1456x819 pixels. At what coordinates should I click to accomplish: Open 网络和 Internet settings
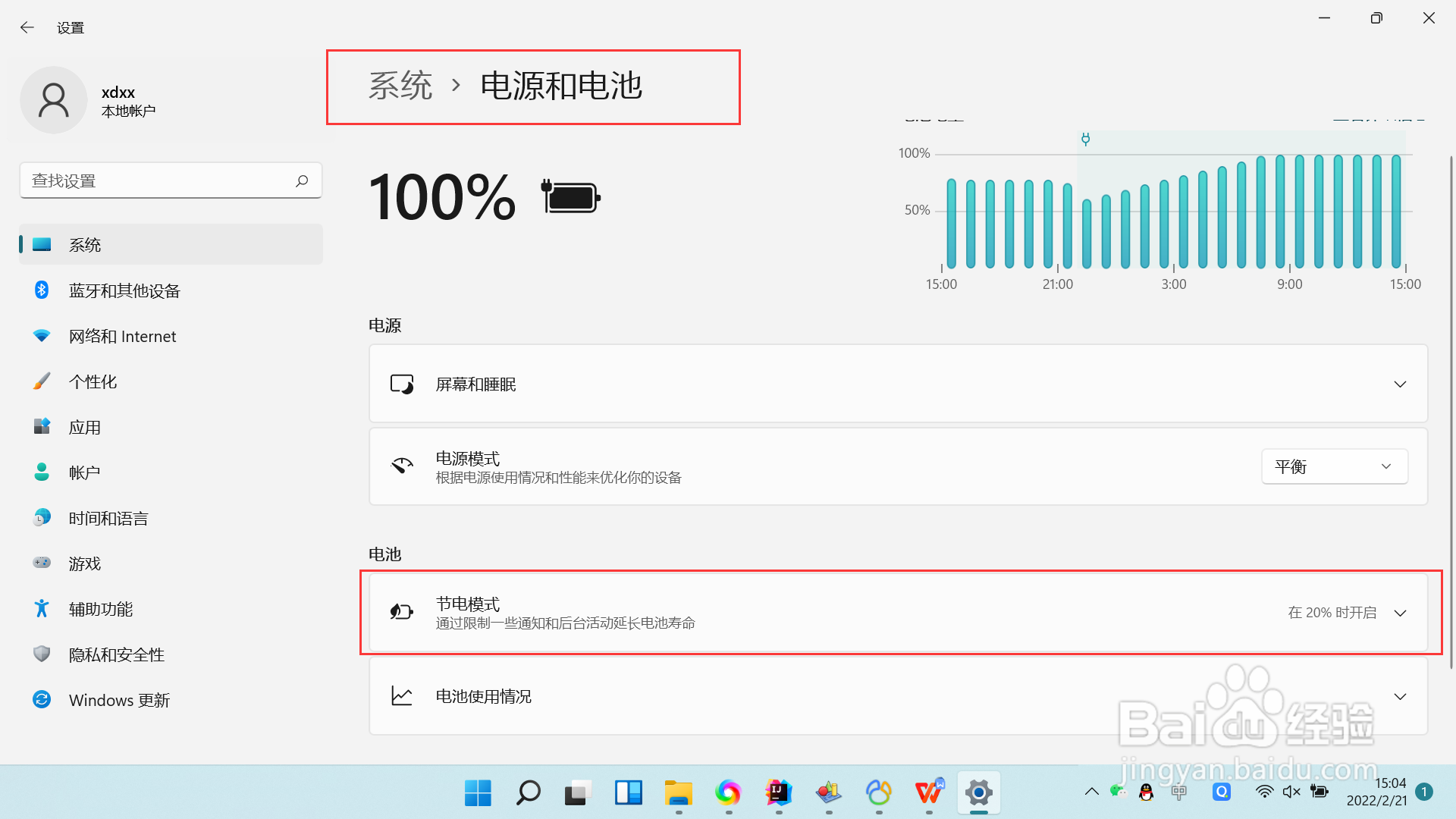122,335
